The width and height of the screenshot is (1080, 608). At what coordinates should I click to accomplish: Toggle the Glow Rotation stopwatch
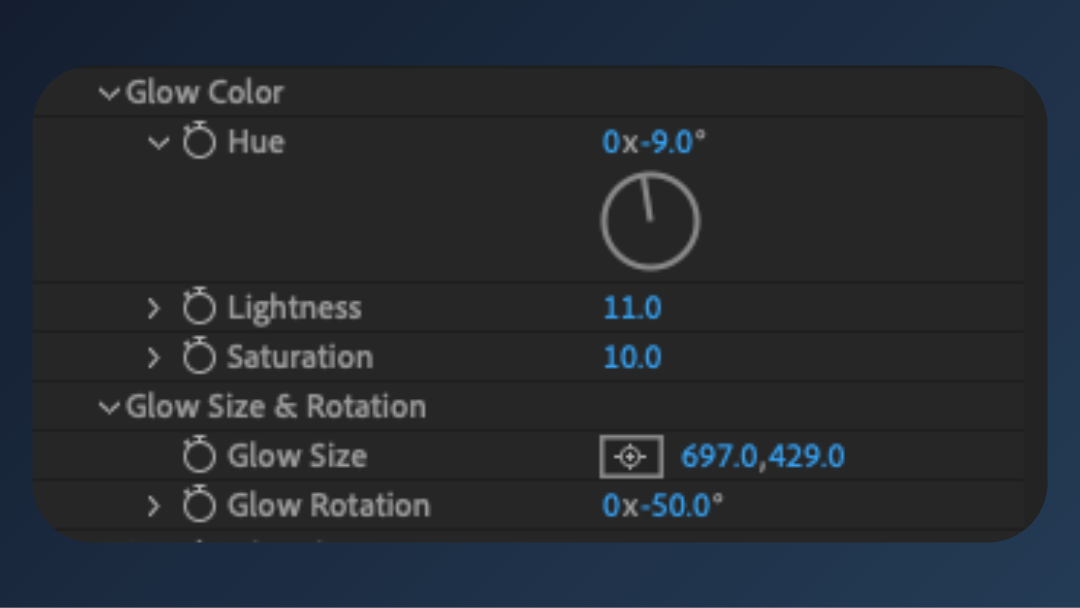[x=200, y=505]
